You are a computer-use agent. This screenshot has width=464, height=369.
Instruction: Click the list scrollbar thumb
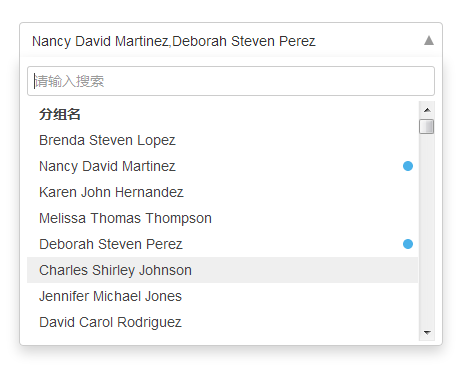click(427, 126)
